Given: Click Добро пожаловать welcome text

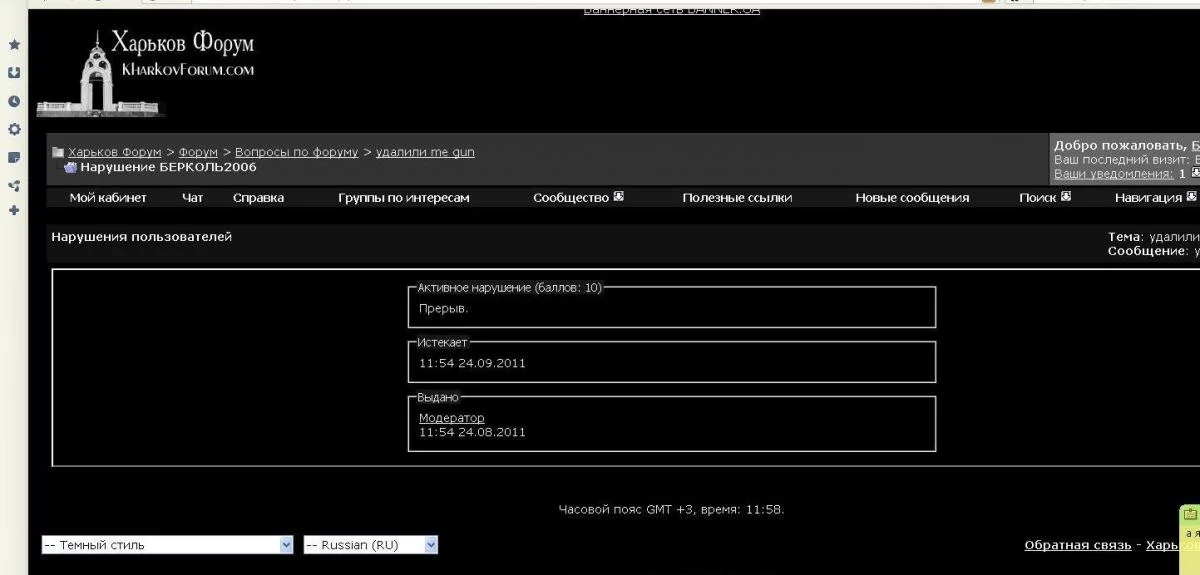Looking at the screenshot, I should pos(1121,146).
